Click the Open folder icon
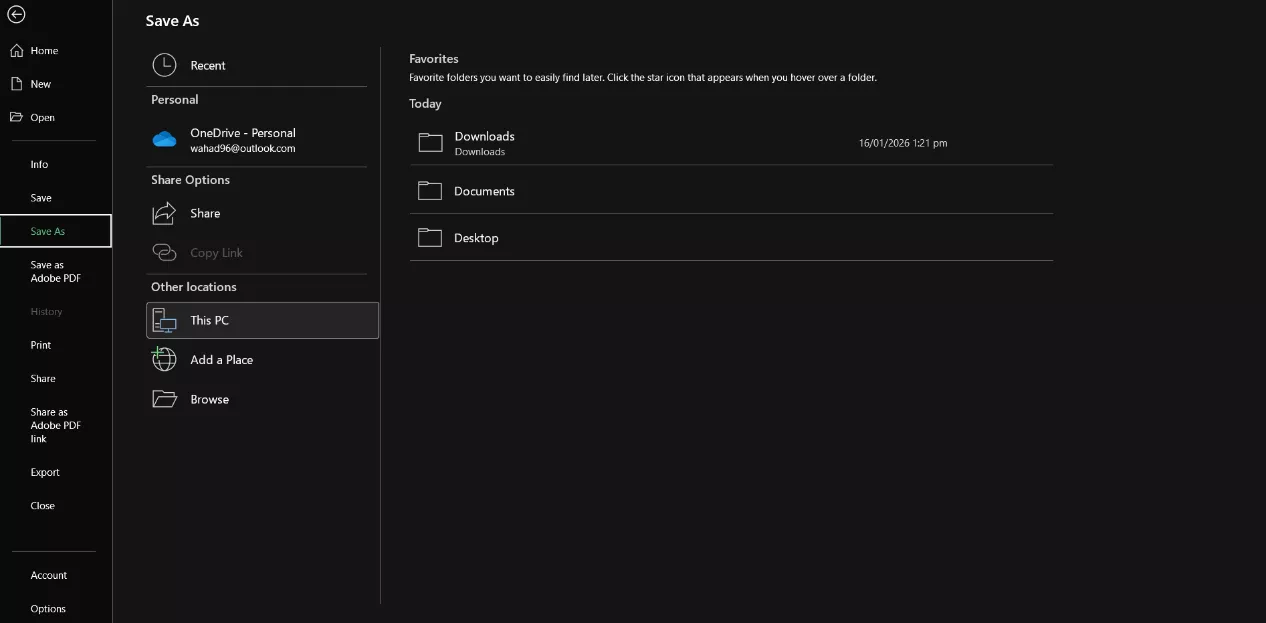Image resolution: width=1266 pixels, height=623 pixels. point(16,117)
